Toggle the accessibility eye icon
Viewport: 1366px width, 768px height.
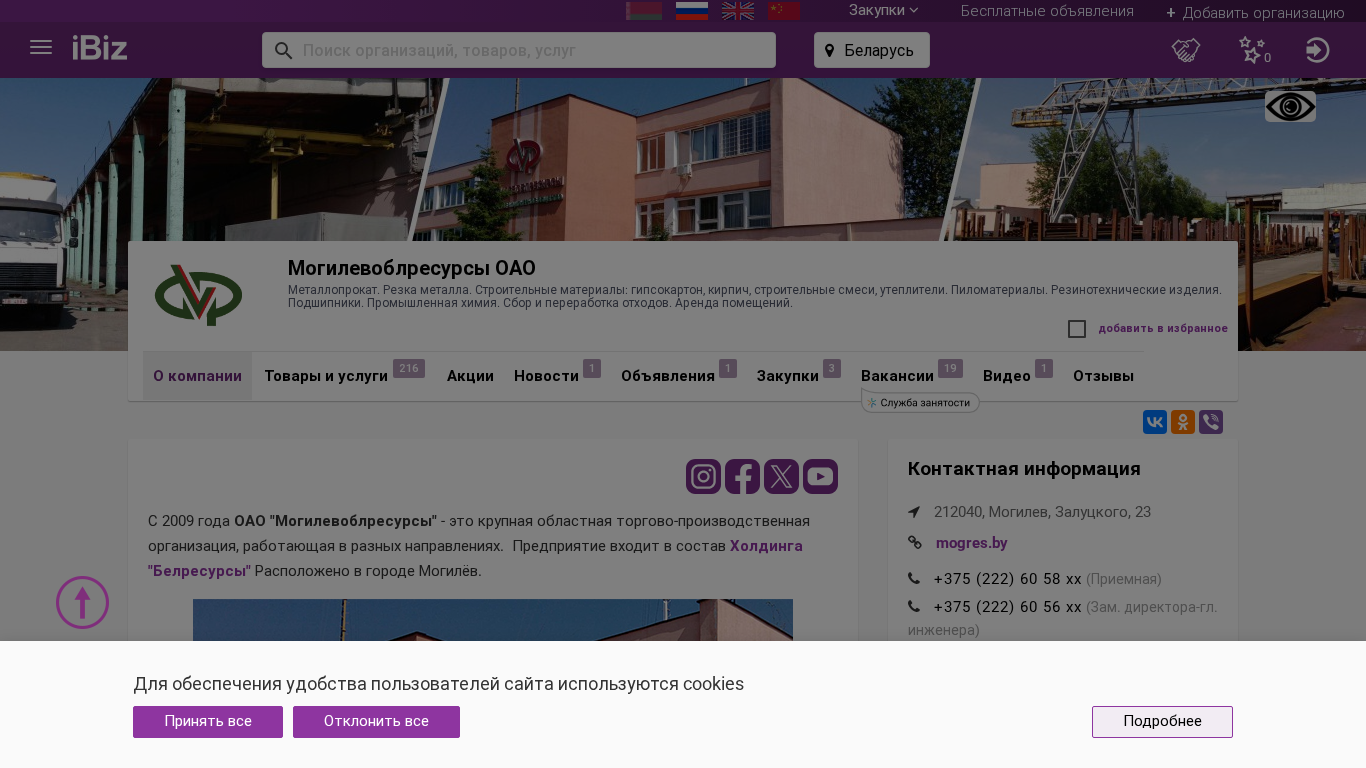1290,106
